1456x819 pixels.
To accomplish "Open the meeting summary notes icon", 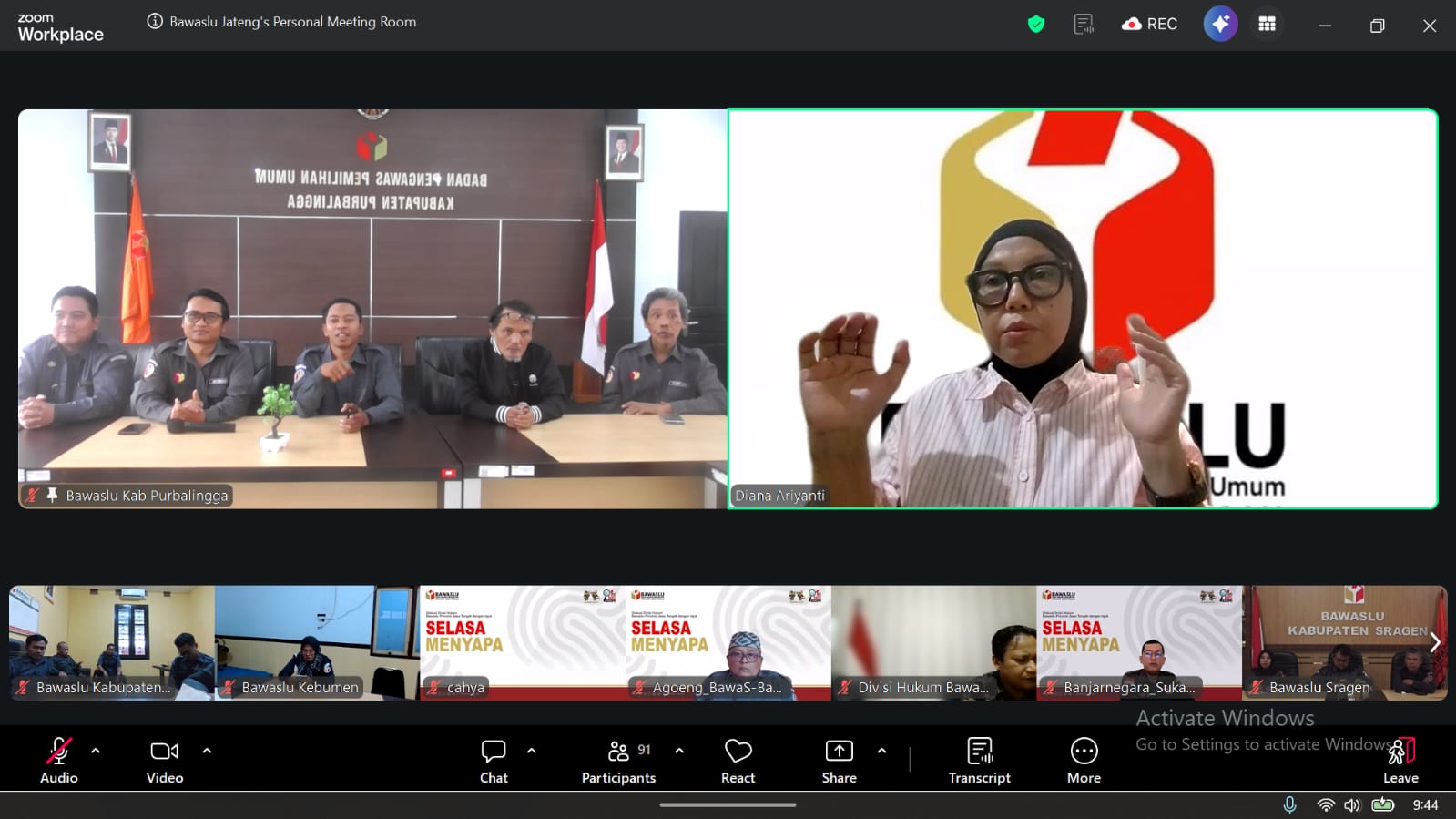I will tap(1084, 25).
